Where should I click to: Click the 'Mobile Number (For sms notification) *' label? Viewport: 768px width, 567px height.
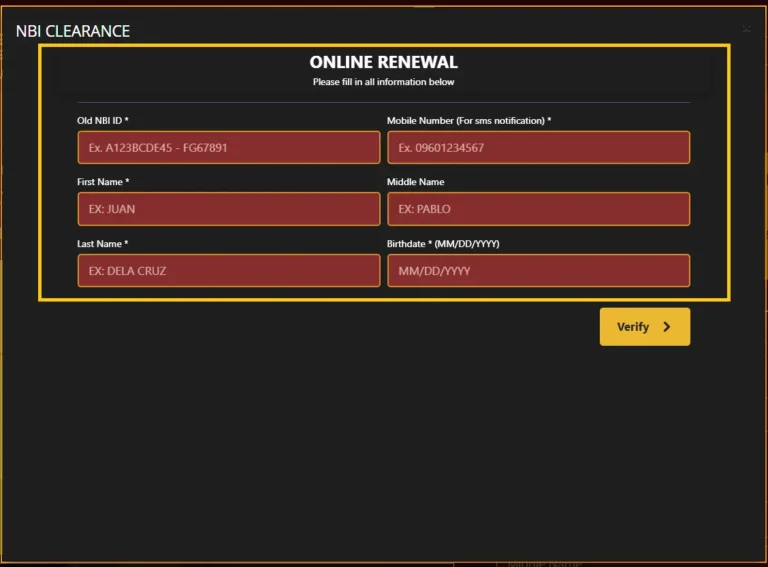tap(469, 120)
